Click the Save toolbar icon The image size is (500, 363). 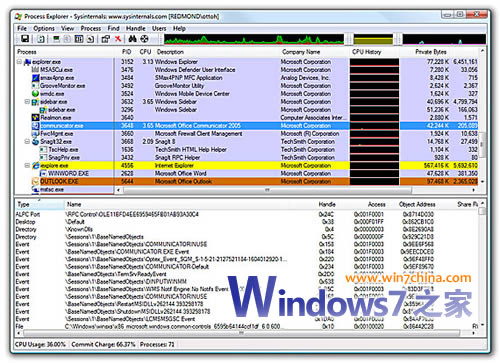(x=25, y=39)
